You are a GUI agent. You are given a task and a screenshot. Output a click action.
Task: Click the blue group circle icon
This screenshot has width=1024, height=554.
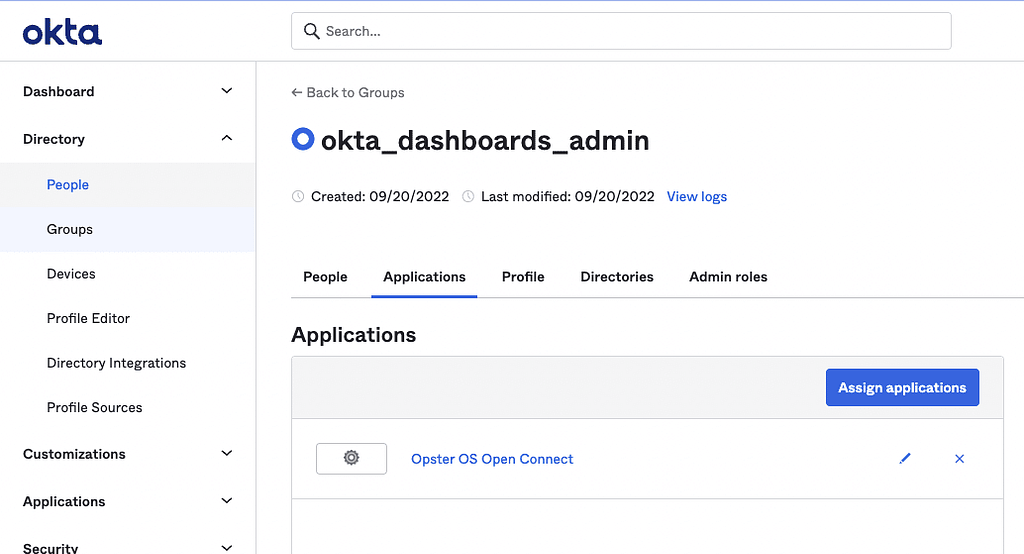click(302, 139)
